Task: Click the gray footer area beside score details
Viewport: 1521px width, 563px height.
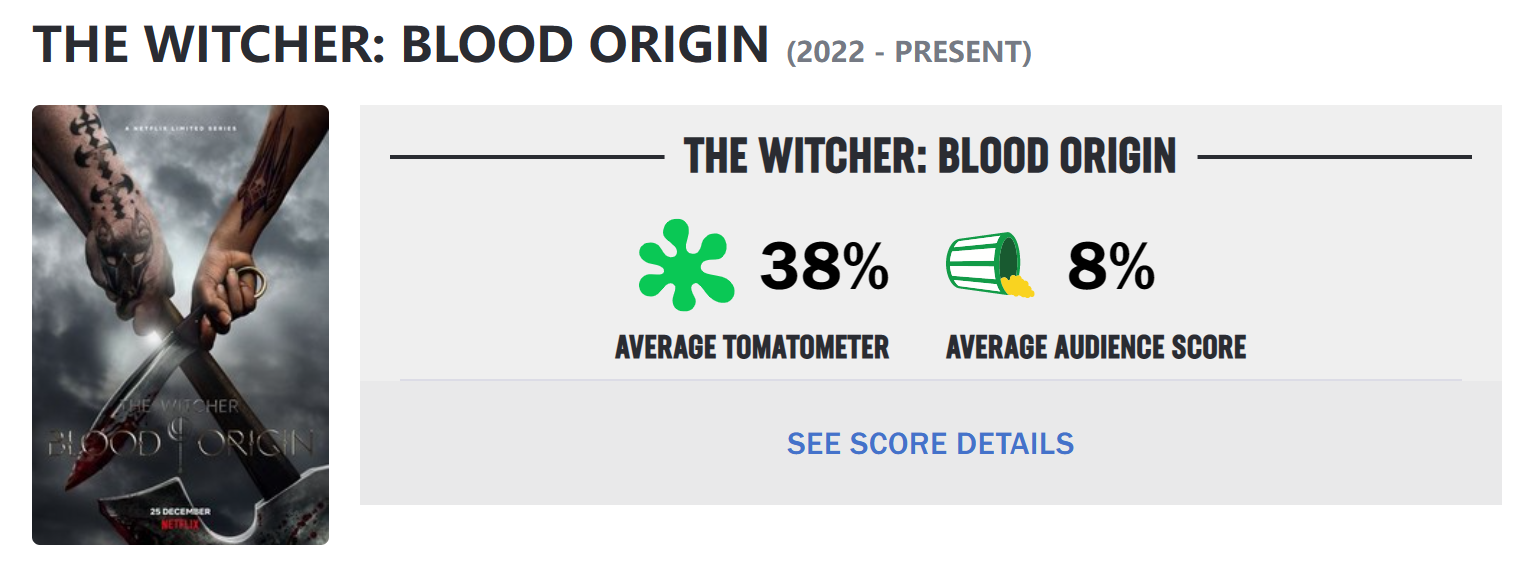Action: pos(1290,443)
